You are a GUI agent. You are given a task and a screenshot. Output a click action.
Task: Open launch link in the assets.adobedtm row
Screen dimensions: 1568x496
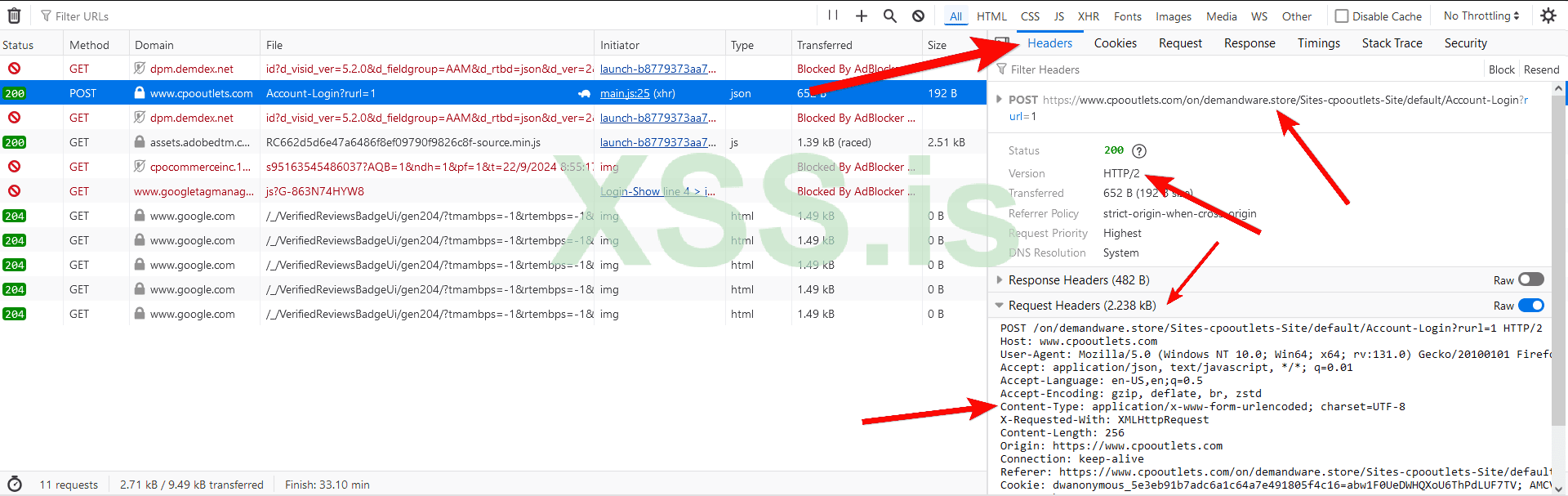pos(657,142)
